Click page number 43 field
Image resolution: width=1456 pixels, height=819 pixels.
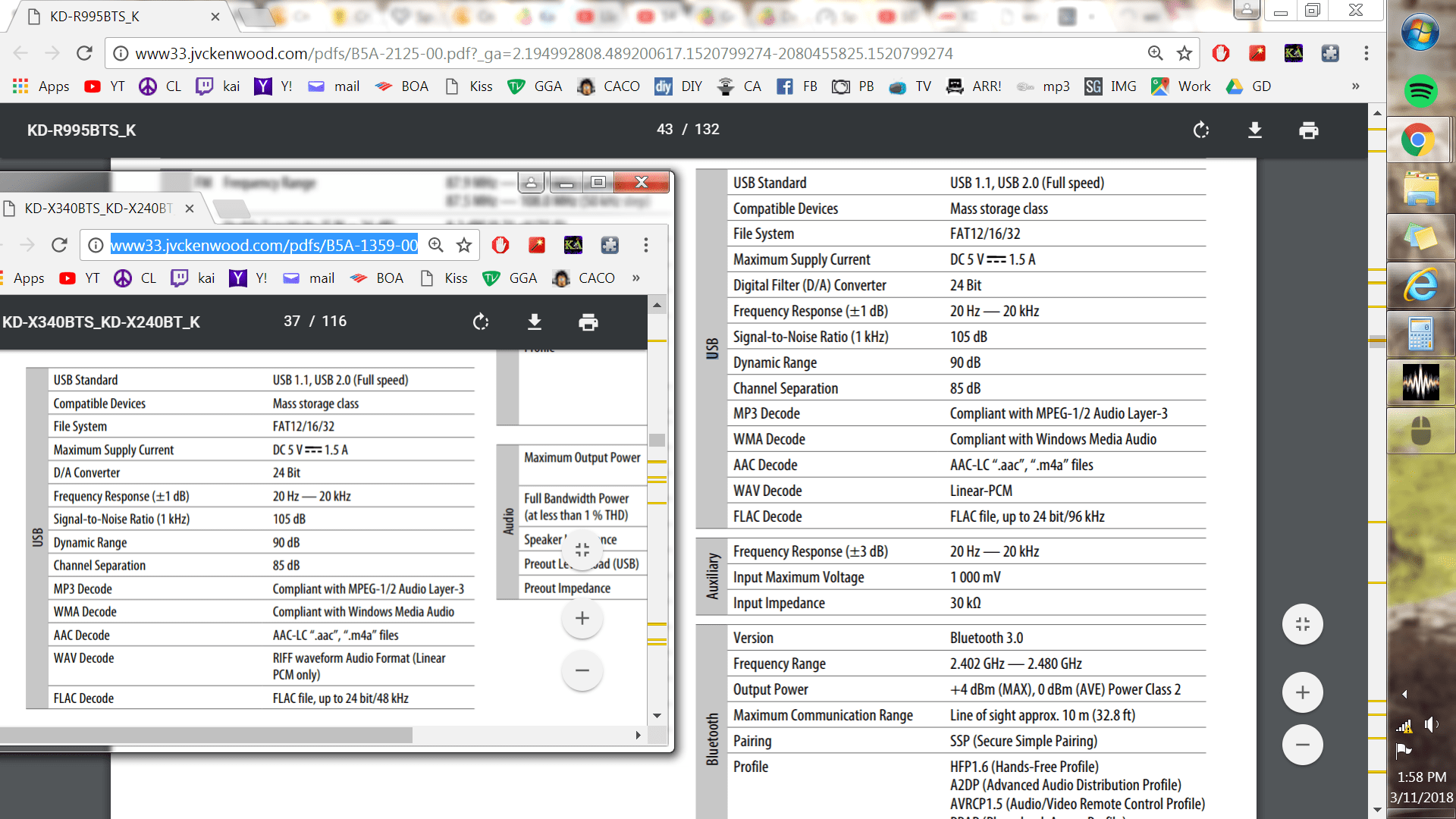(x=665, y=130)
